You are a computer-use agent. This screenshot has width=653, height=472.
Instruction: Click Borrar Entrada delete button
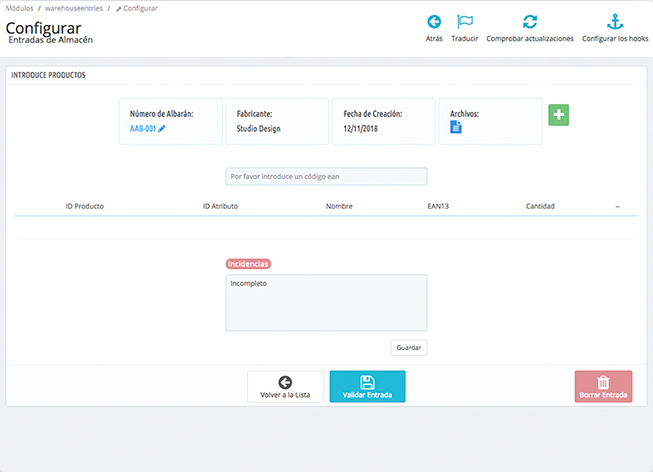603,387
